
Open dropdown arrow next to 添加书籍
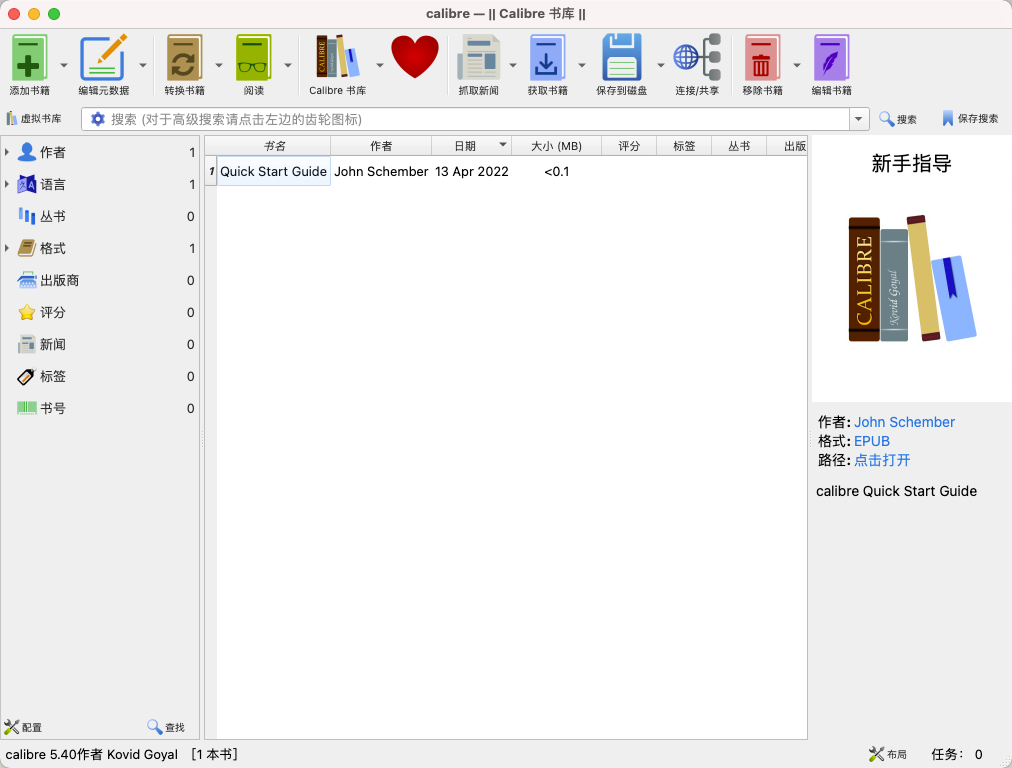(x=64, y=65)
